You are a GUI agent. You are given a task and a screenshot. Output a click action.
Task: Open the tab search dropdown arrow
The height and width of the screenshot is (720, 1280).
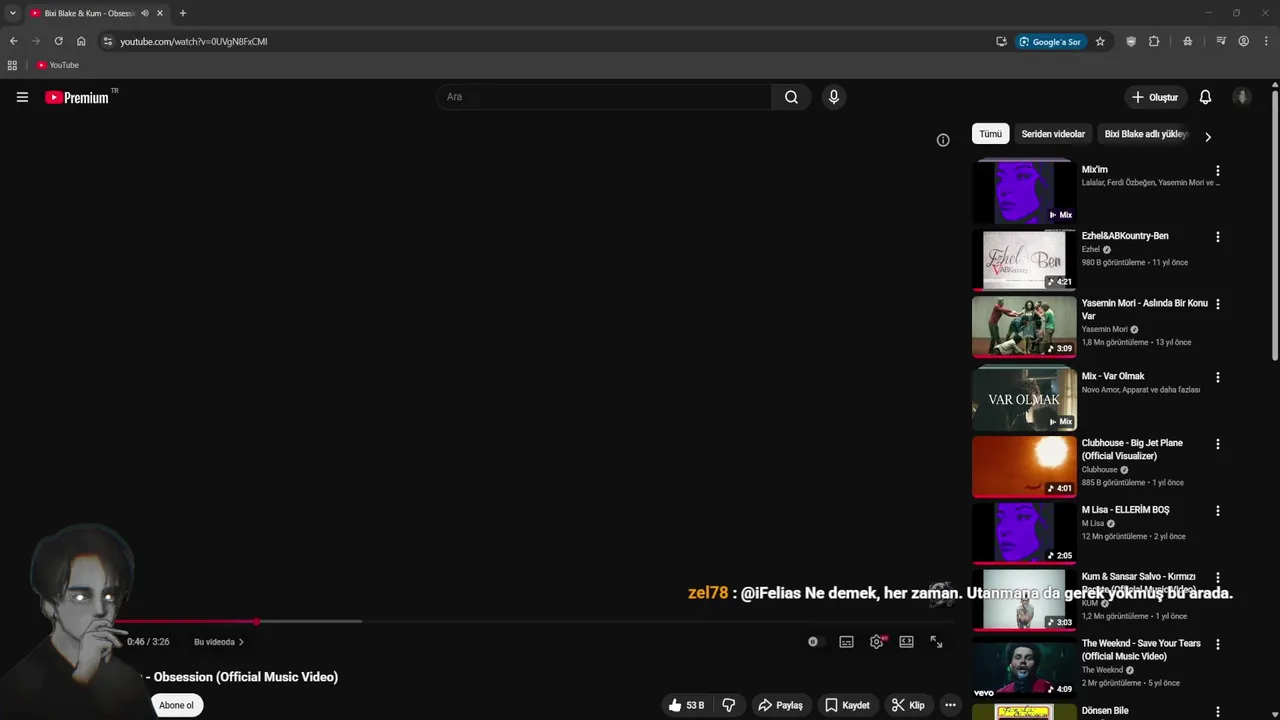(x=12, y=13)
